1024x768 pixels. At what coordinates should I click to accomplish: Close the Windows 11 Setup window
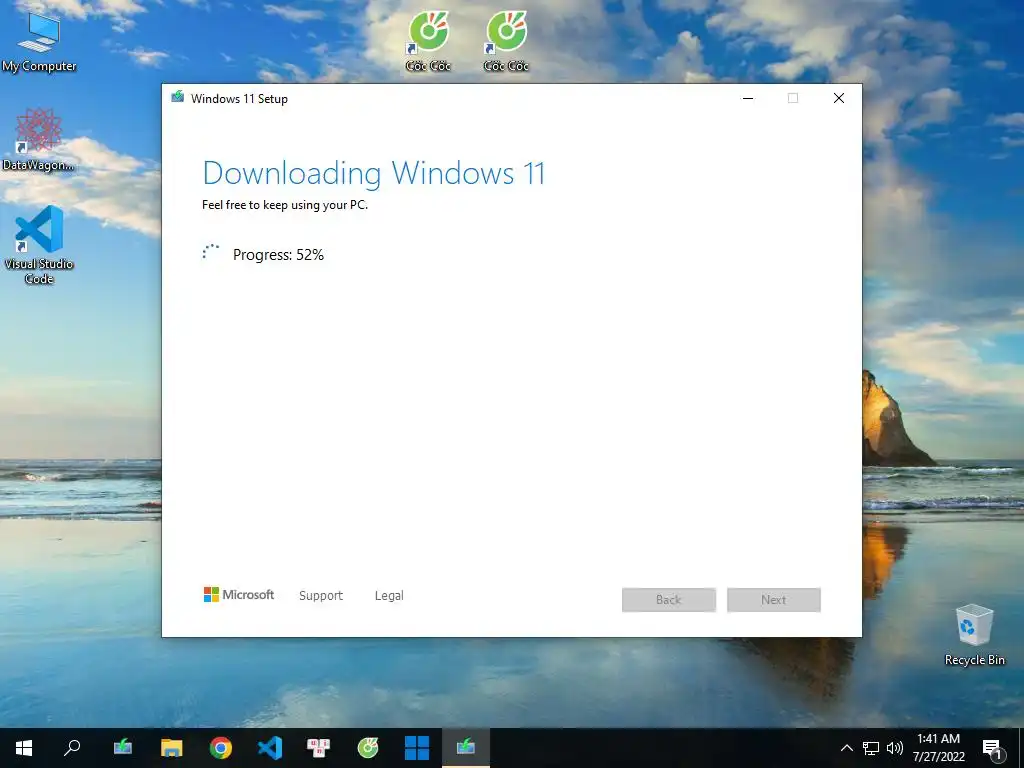[839, 98]
